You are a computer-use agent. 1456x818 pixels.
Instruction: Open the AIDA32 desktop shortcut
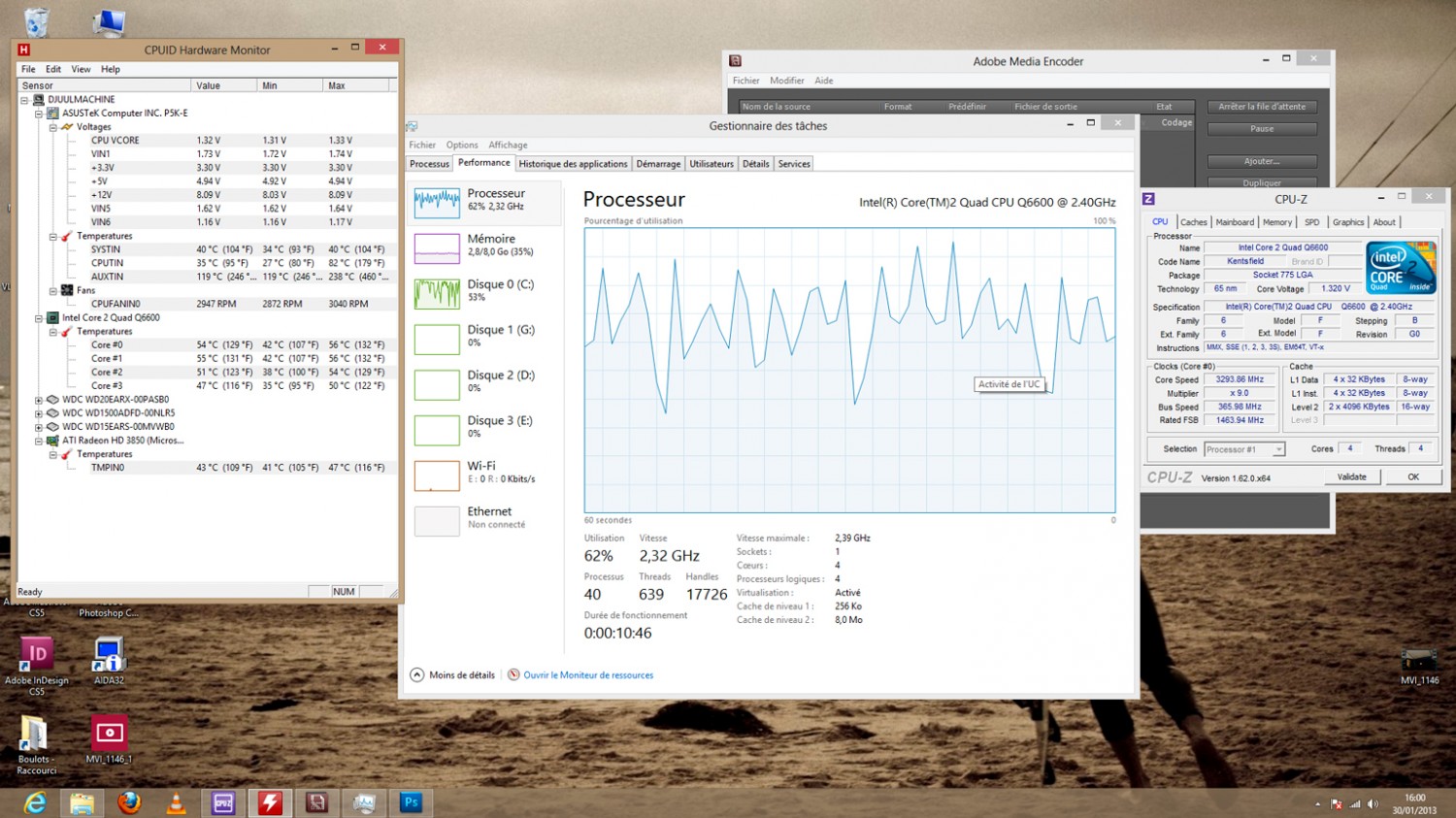[109, 657]
